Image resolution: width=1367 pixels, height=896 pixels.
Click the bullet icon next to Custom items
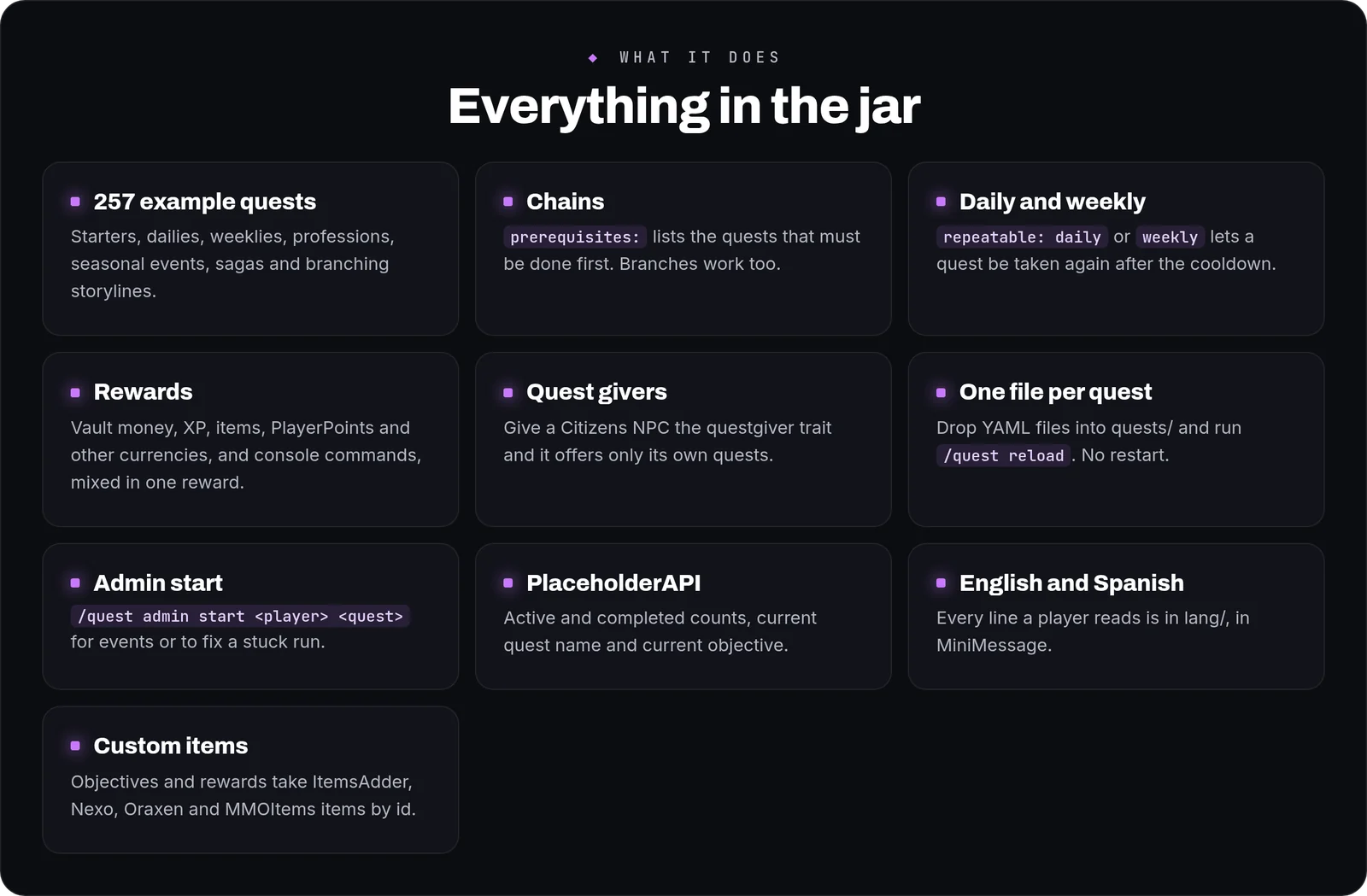(x=75, y=746)
